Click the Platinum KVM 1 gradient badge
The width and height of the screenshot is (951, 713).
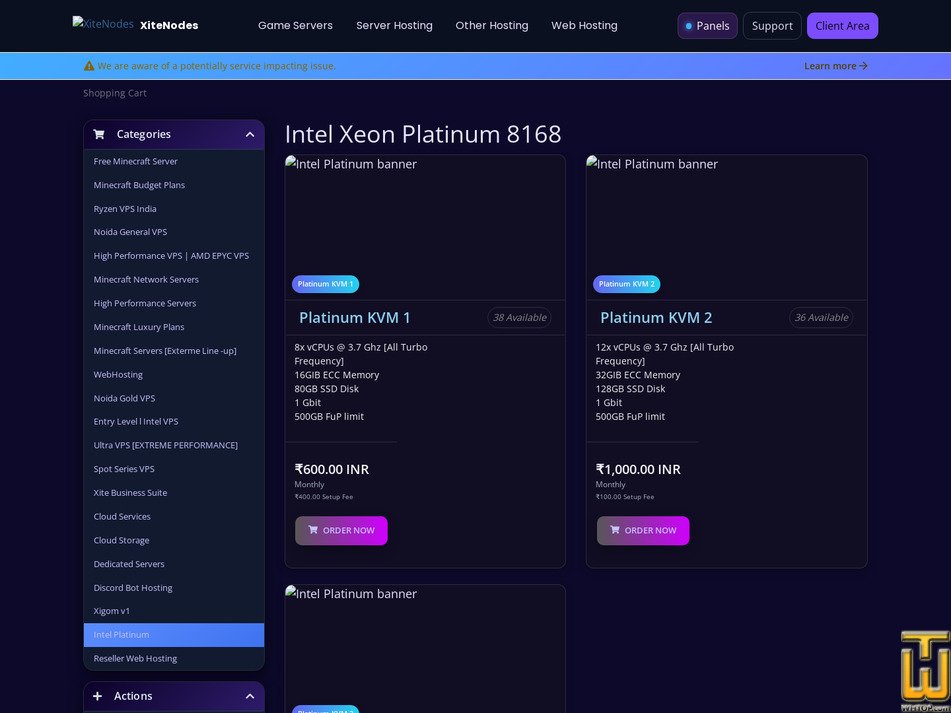coord(325,284)
